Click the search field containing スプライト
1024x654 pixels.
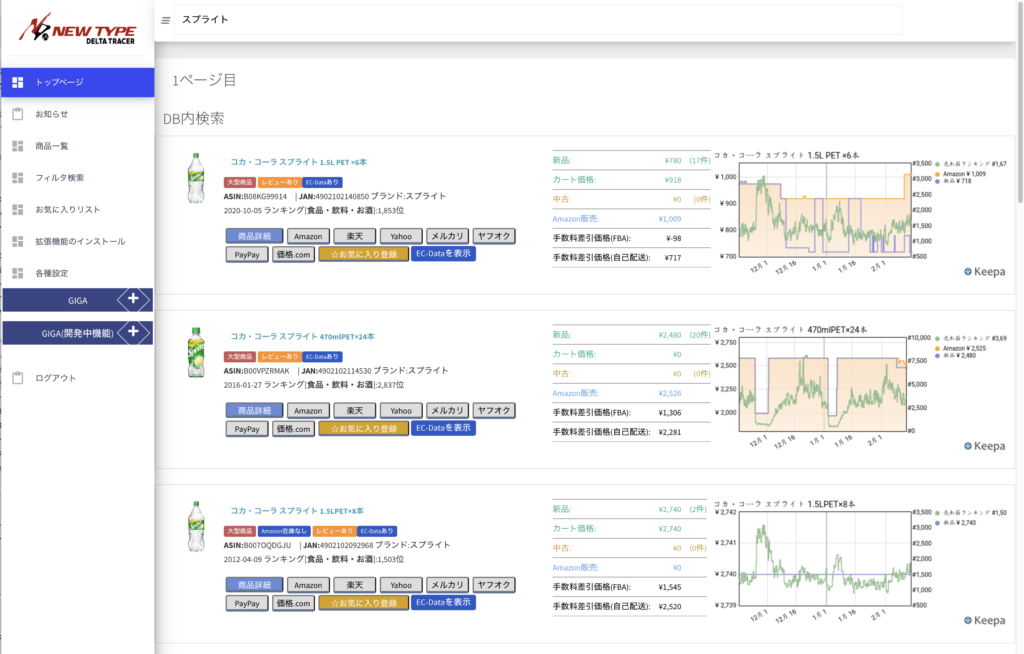click(537, 20)
